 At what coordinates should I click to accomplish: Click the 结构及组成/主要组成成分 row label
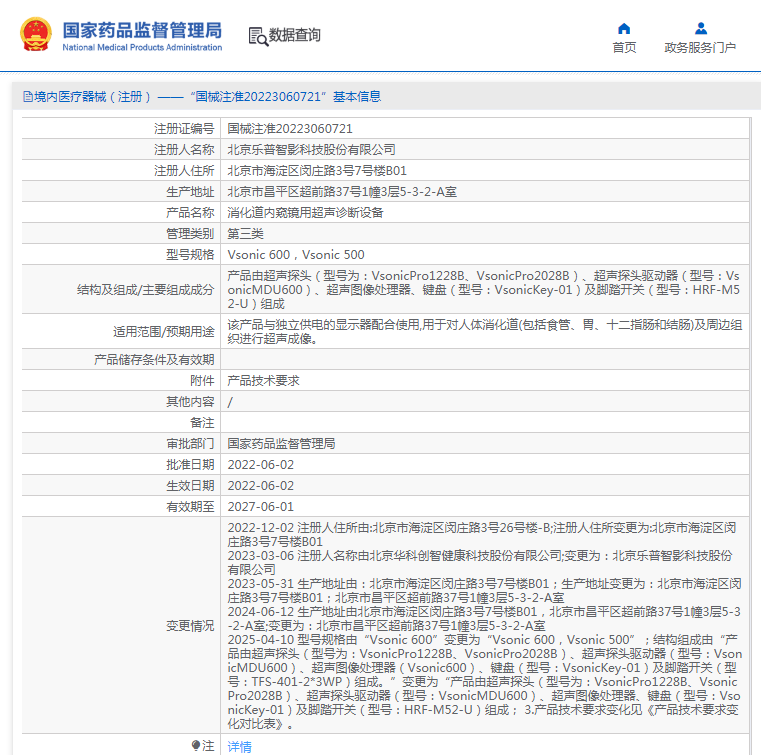tap(146, 290)
